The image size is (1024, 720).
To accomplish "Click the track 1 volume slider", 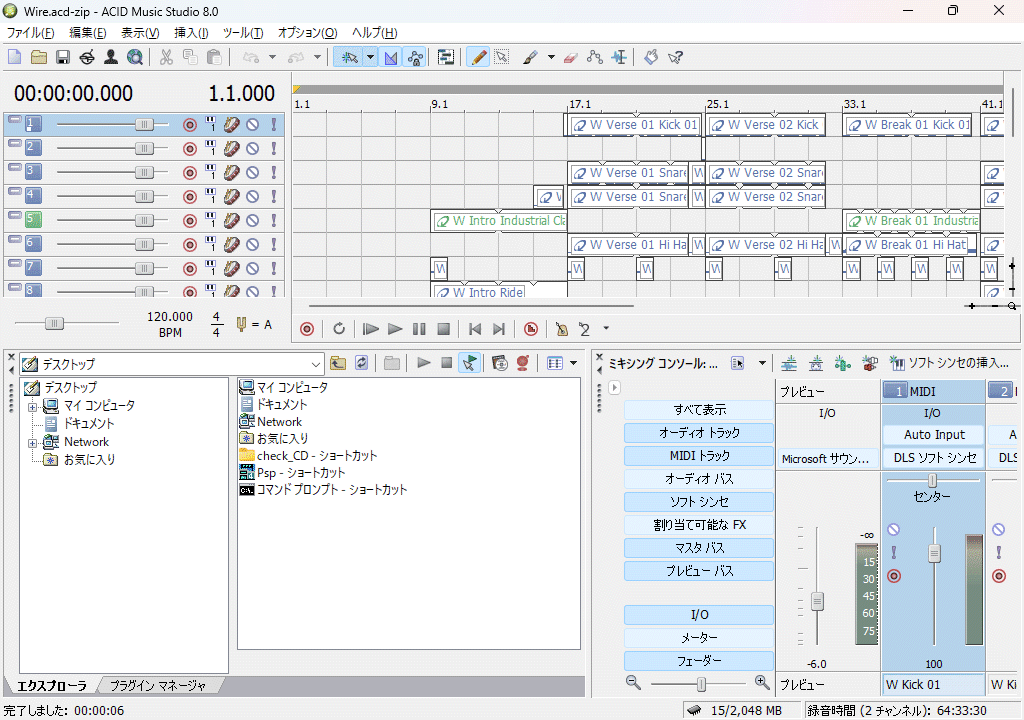I will pyautogui.click(x=144, y=124).
